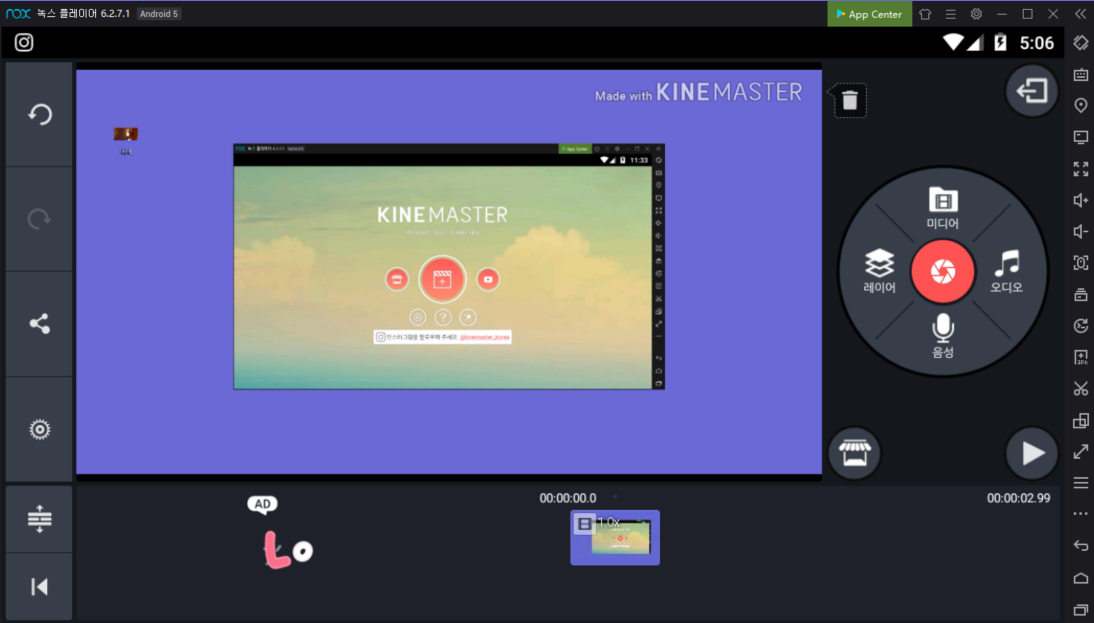Open Nox APK install tool
This screenshot has height=623, width=1094.
tap(1081, 357)
